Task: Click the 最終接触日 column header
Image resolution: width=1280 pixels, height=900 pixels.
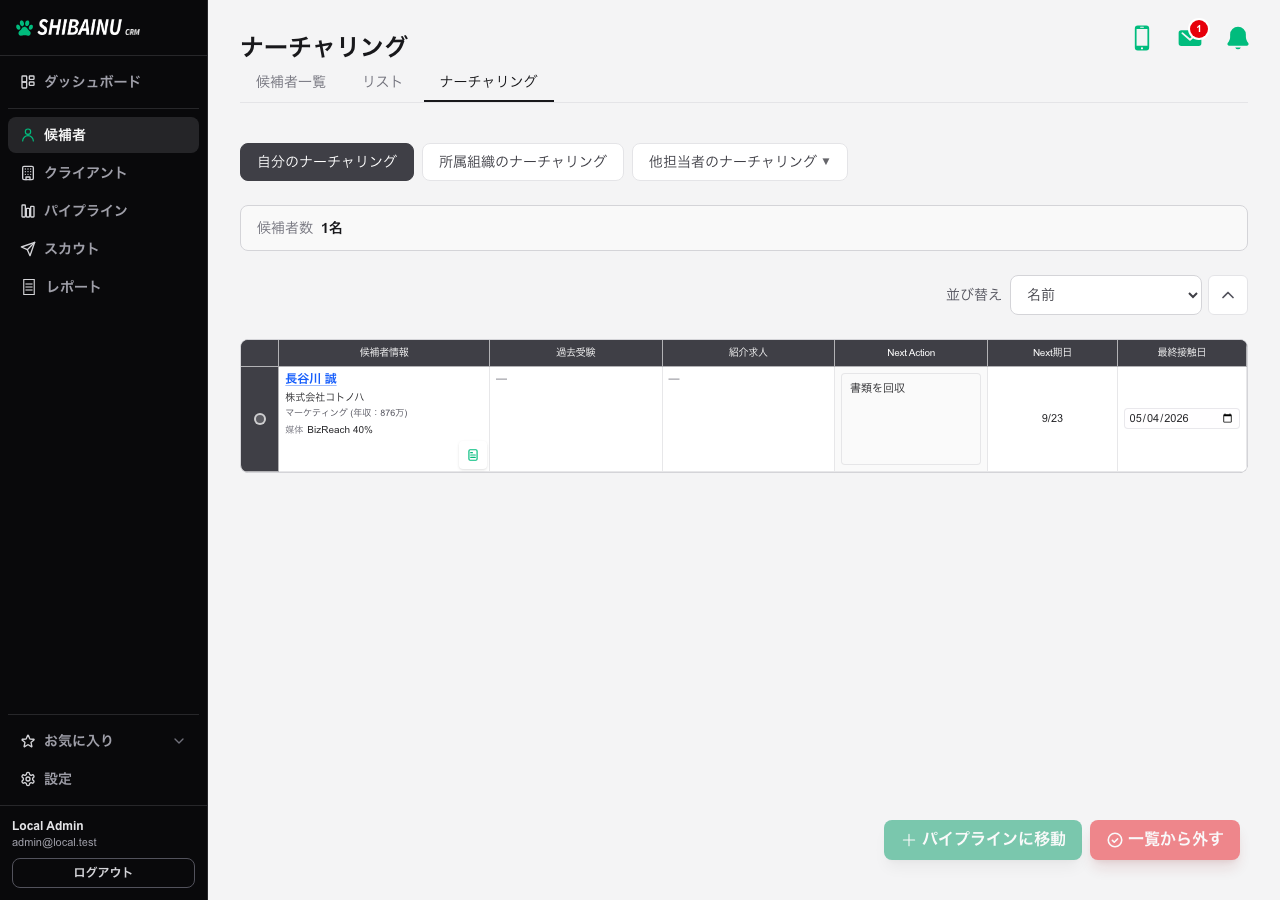Action: (x=1182, y=353)
